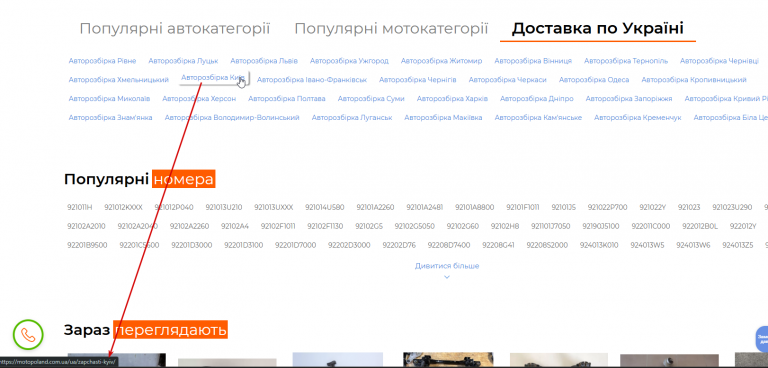
Task: Open Авторозбірка Чернівці link
Action: [719, 61]
